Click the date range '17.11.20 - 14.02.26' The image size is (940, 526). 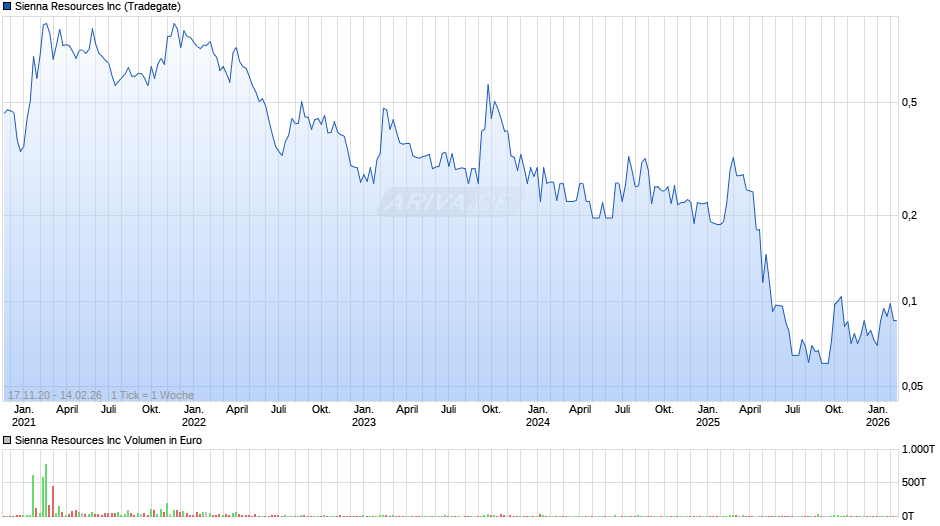(55, 395)
